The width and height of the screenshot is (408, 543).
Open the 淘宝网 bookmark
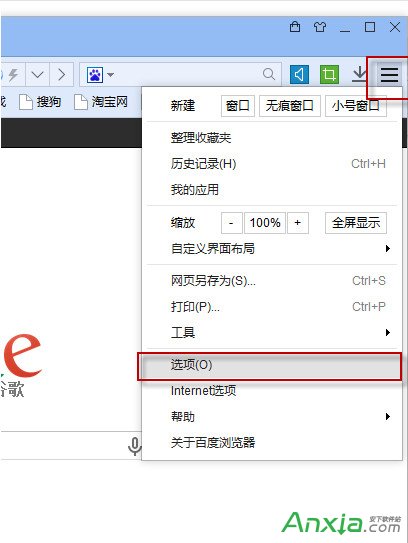pyautogui.click(x=101, y=102)
